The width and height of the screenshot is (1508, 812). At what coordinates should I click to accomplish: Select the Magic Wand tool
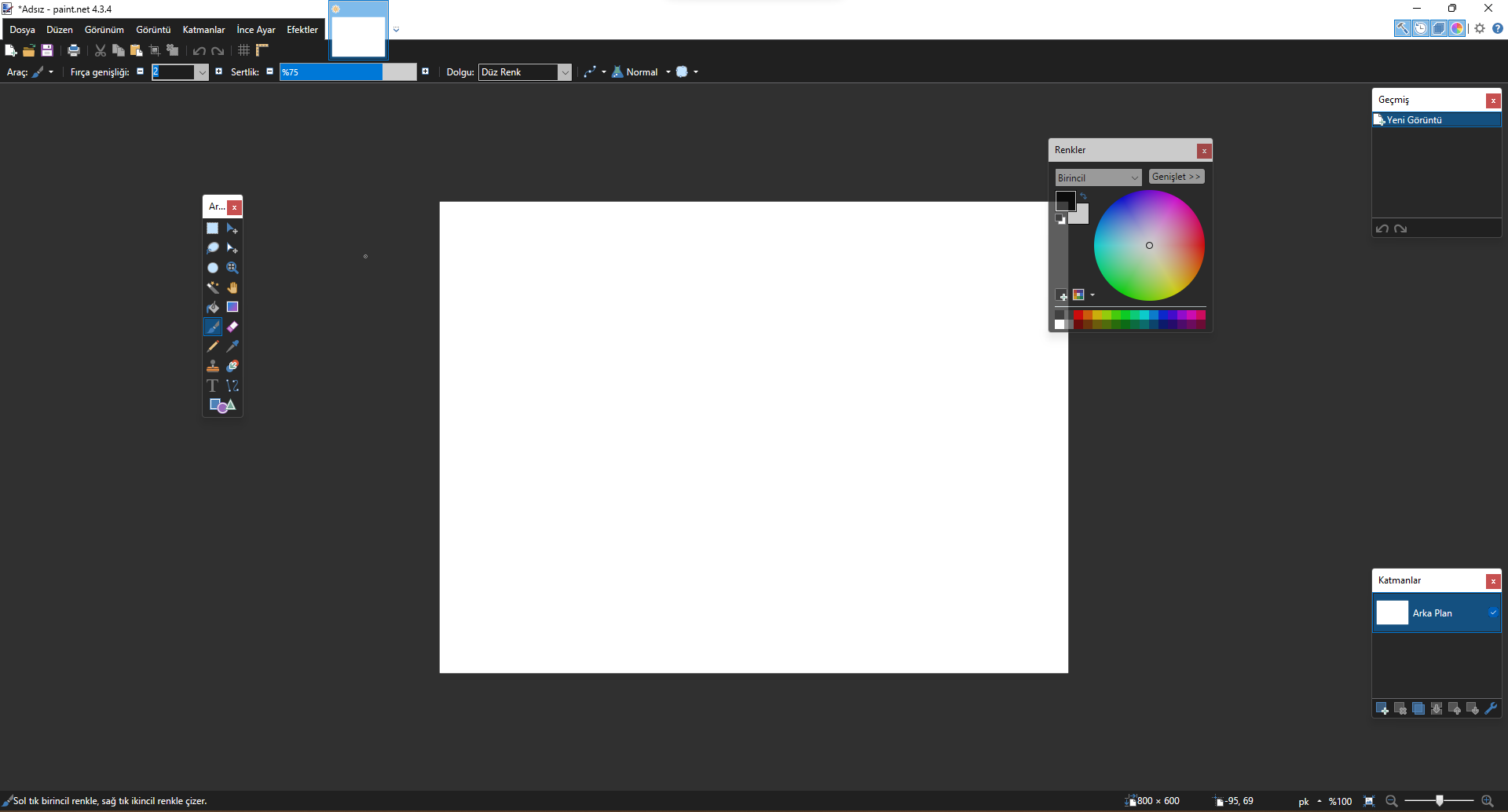(x=213, y=287)
